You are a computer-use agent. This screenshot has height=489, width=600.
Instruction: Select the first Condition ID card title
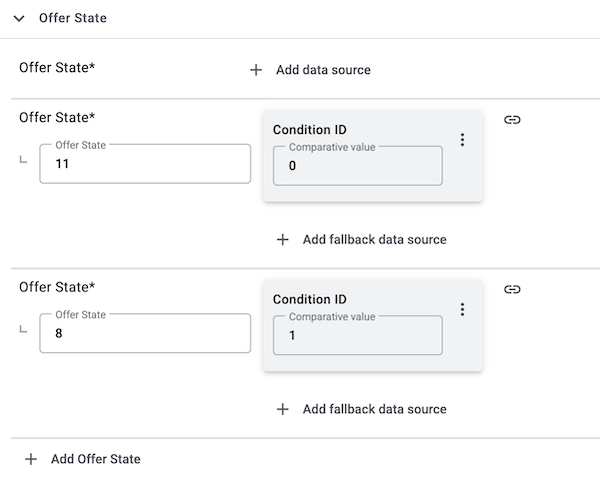(310, 129)
